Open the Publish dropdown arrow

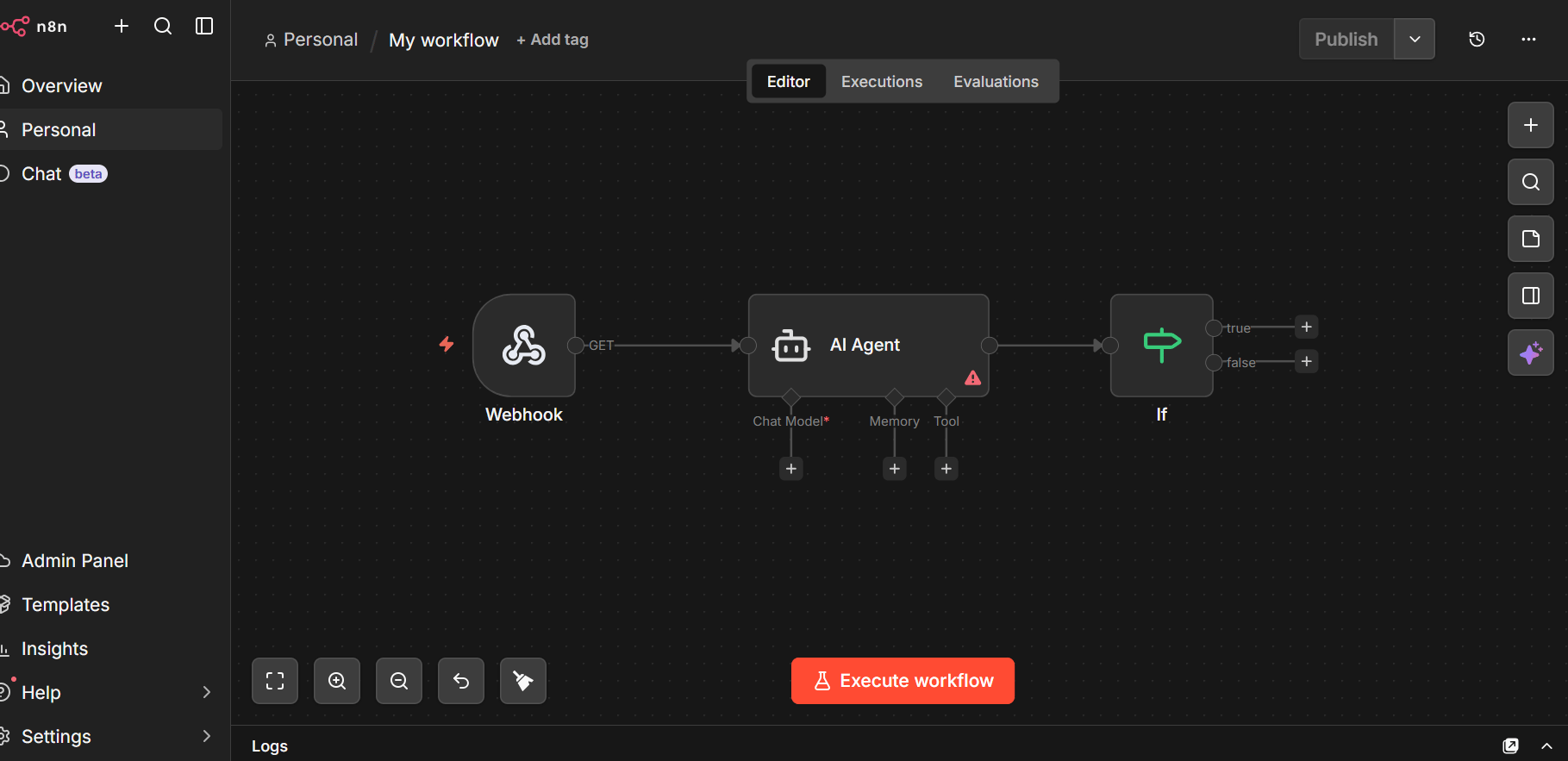point(1415,39)
